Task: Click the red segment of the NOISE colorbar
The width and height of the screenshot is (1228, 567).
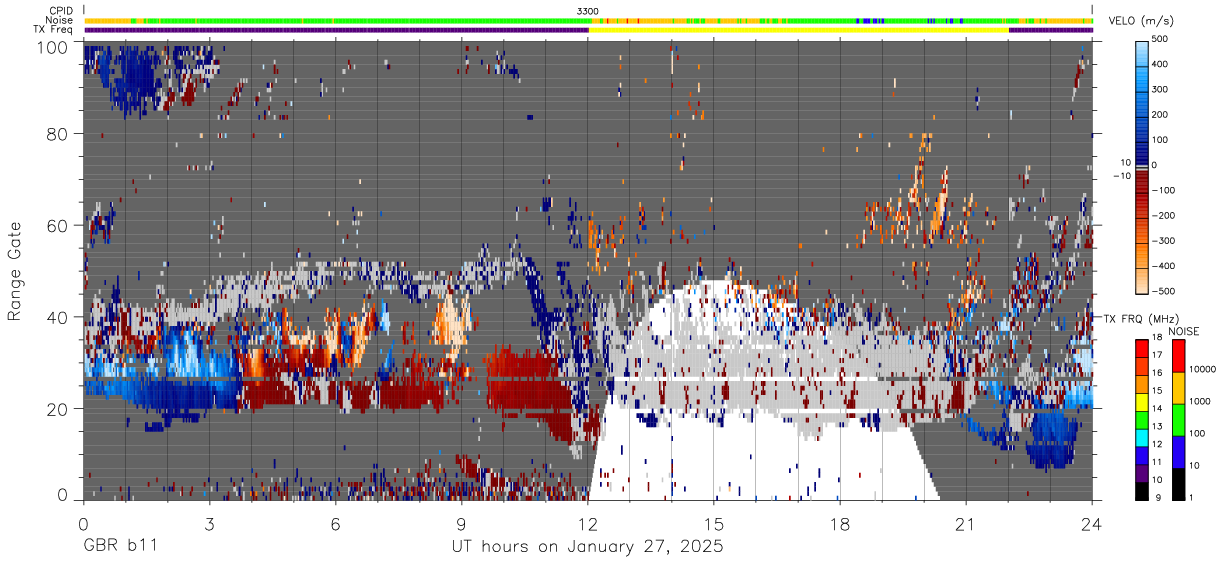Action: (x=1179, y=356)
